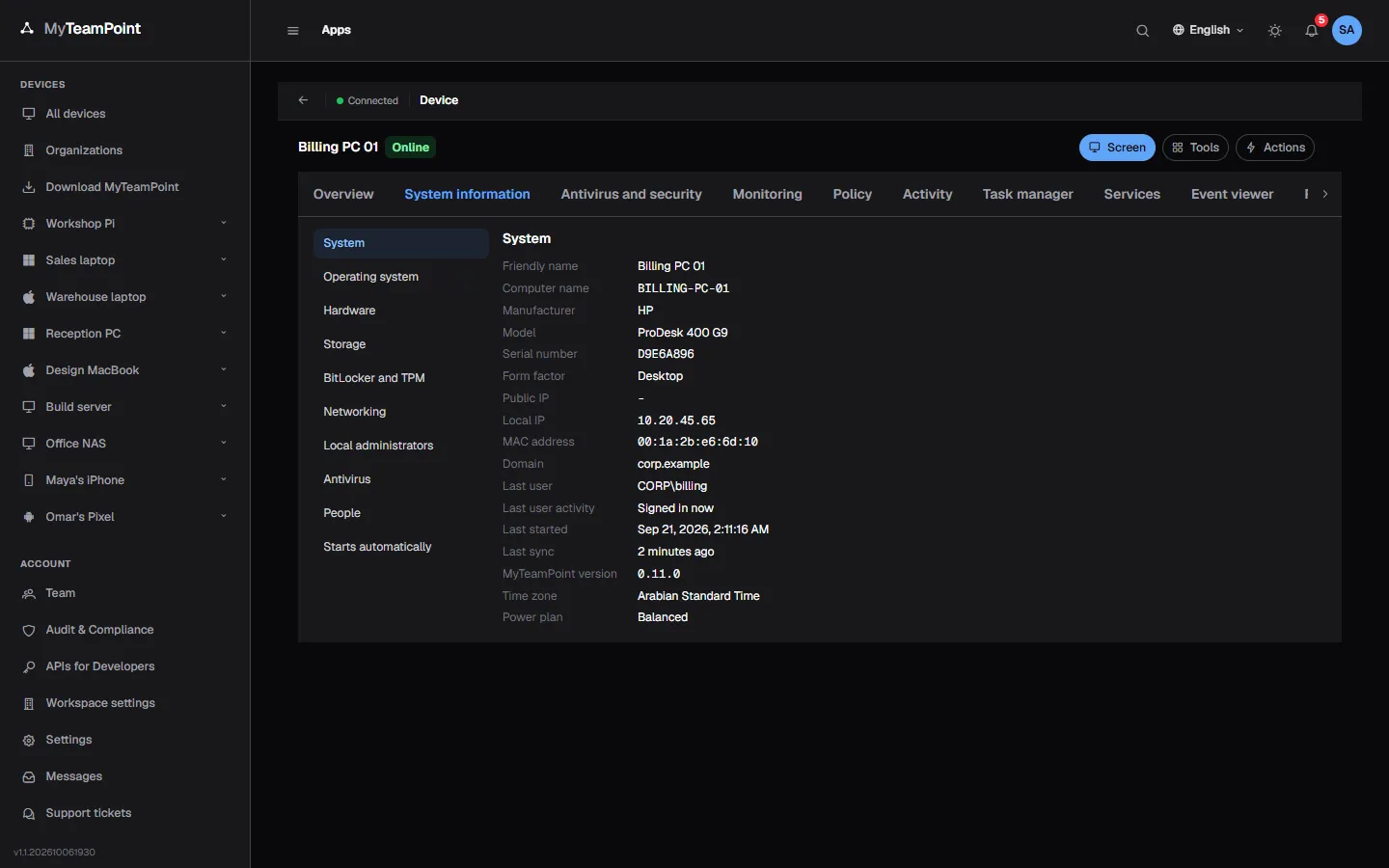1389x868 pixels.
Task: Expand Reception PC chevron
Action: point(224,333)
